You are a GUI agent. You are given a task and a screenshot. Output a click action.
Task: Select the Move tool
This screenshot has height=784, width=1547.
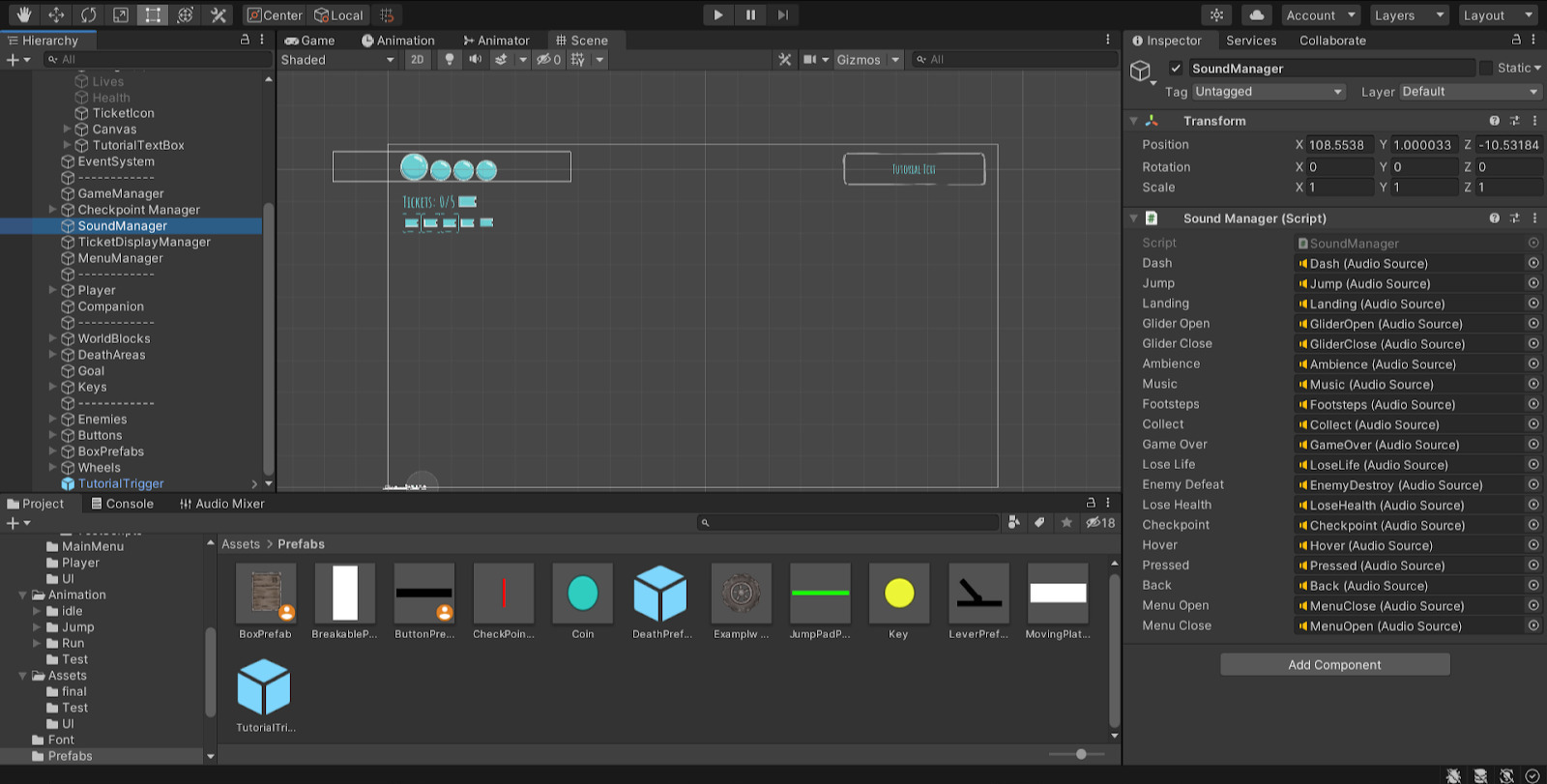pyautogui.click(x=56, y=15)
